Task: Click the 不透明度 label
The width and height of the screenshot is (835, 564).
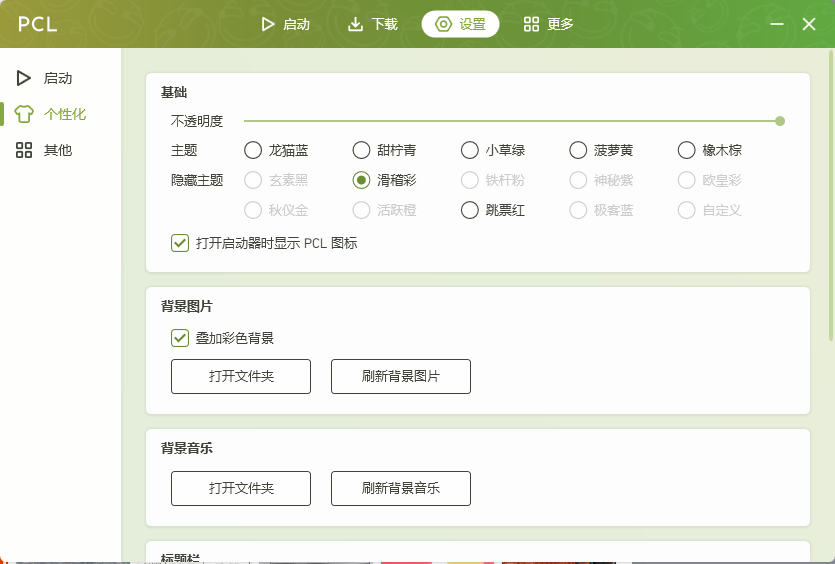Action: pyautogui.click(x=197, y=121)
